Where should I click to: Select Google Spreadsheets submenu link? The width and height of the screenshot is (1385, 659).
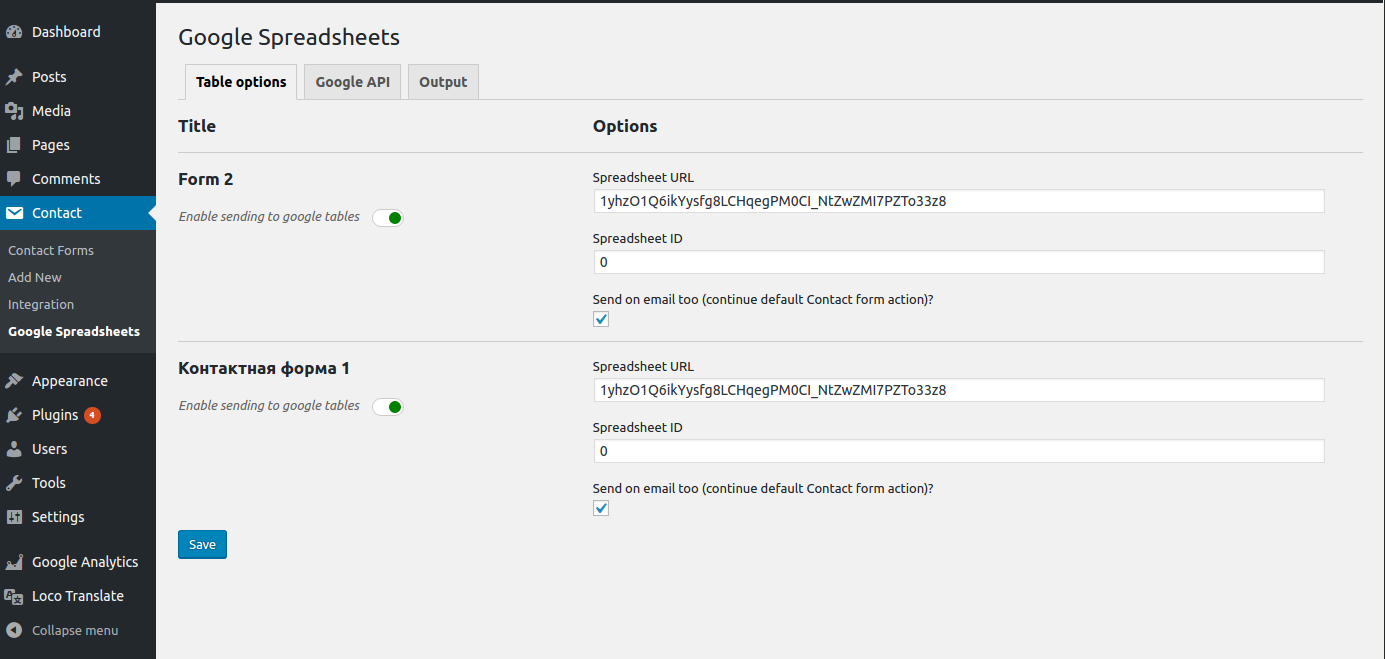click(x=74, y=331)
